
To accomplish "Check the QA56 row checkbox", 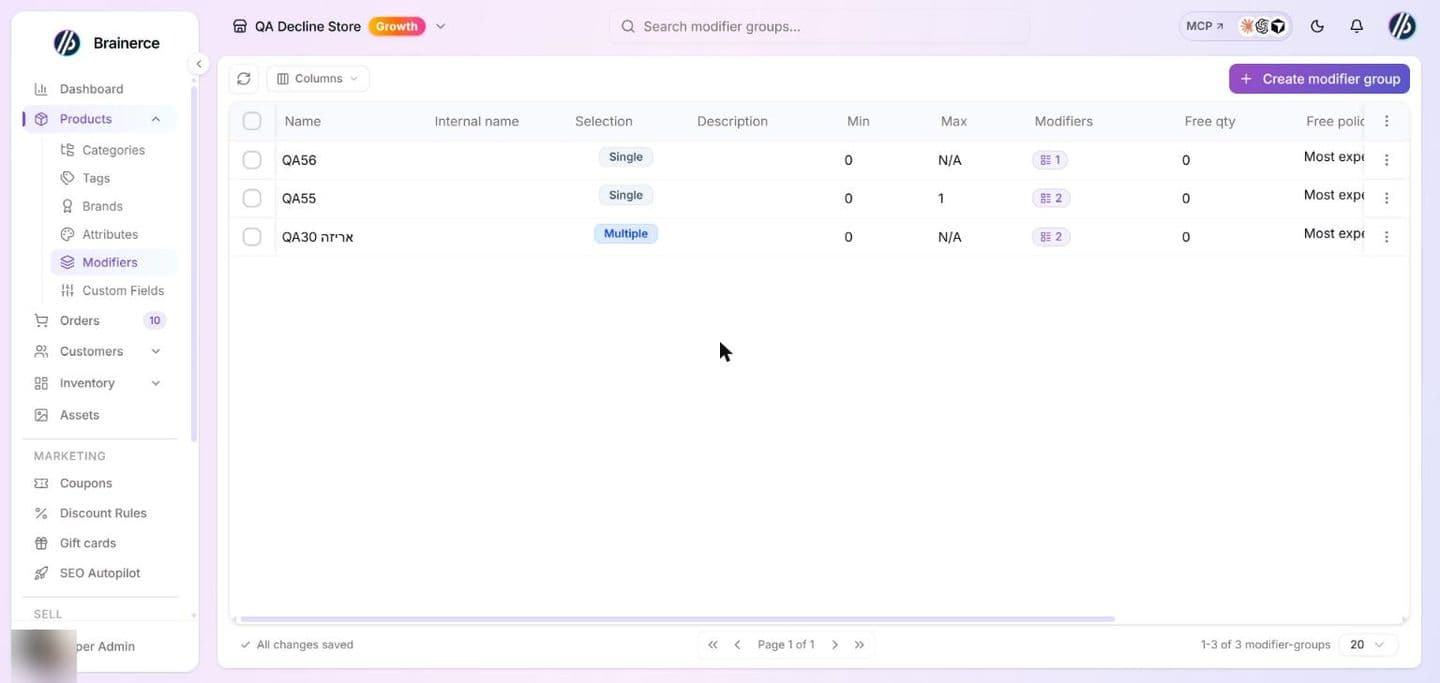I will pyautogui.click(x=252, y=160).
